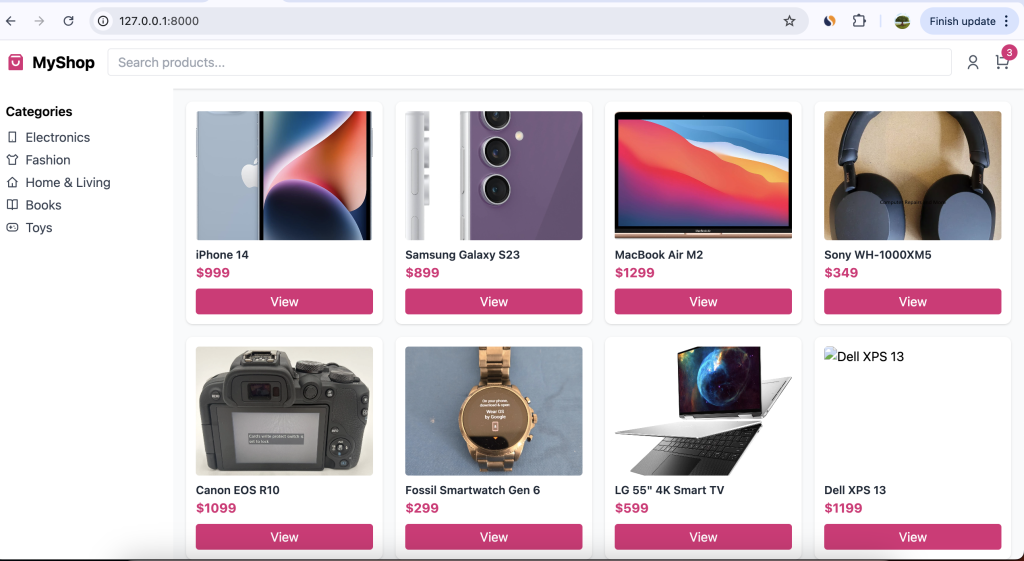
Task: Click the Finish update button
Action: [x=961, y=21]
